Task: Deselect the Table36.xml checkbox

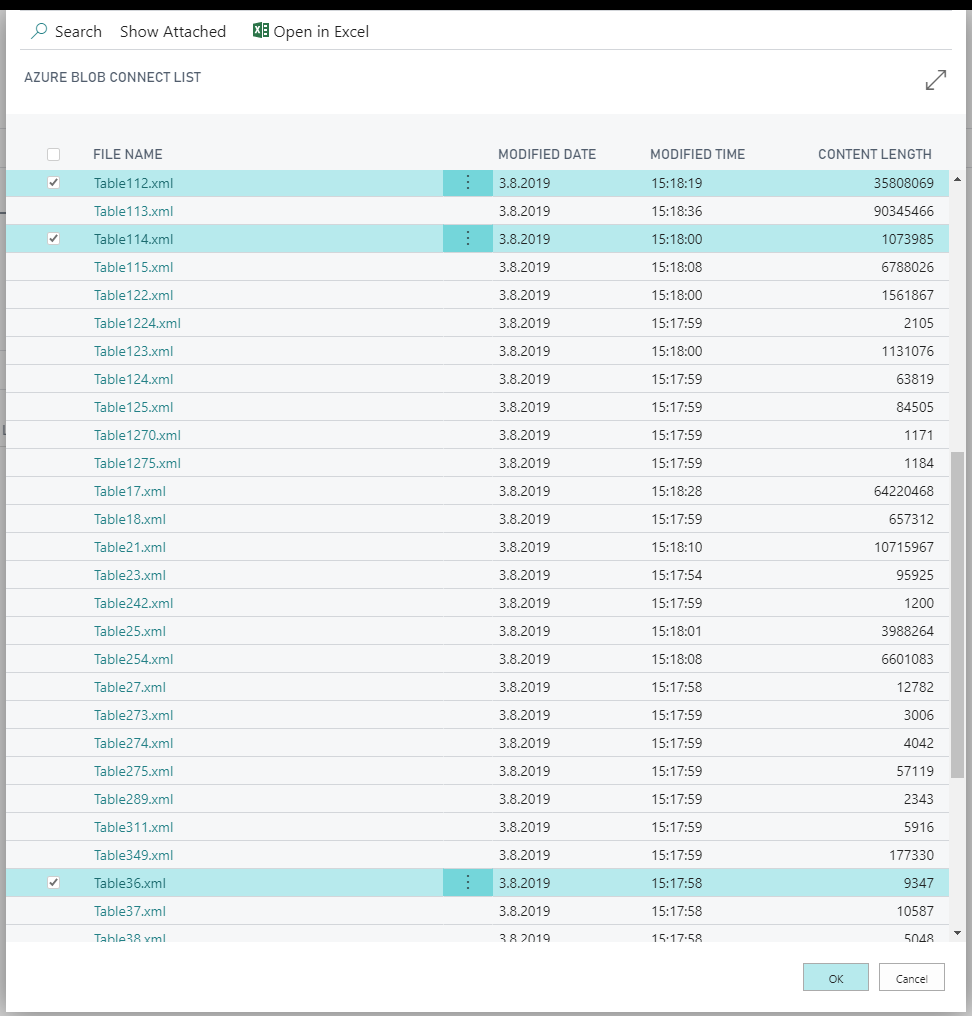Action: tap(54, 883)
